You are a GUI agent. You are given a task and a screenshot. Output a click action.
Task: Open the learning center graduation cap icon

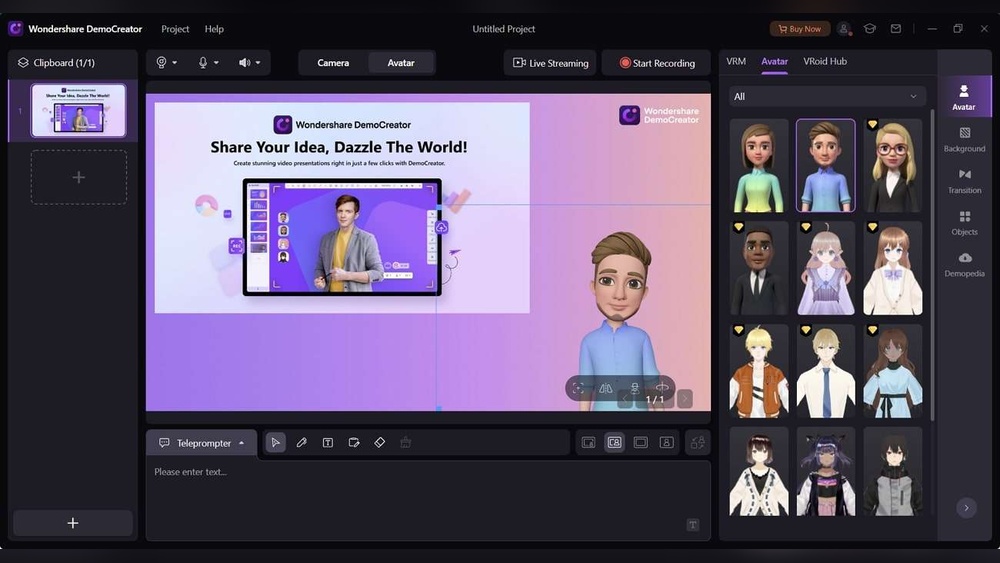coord(869,29)
